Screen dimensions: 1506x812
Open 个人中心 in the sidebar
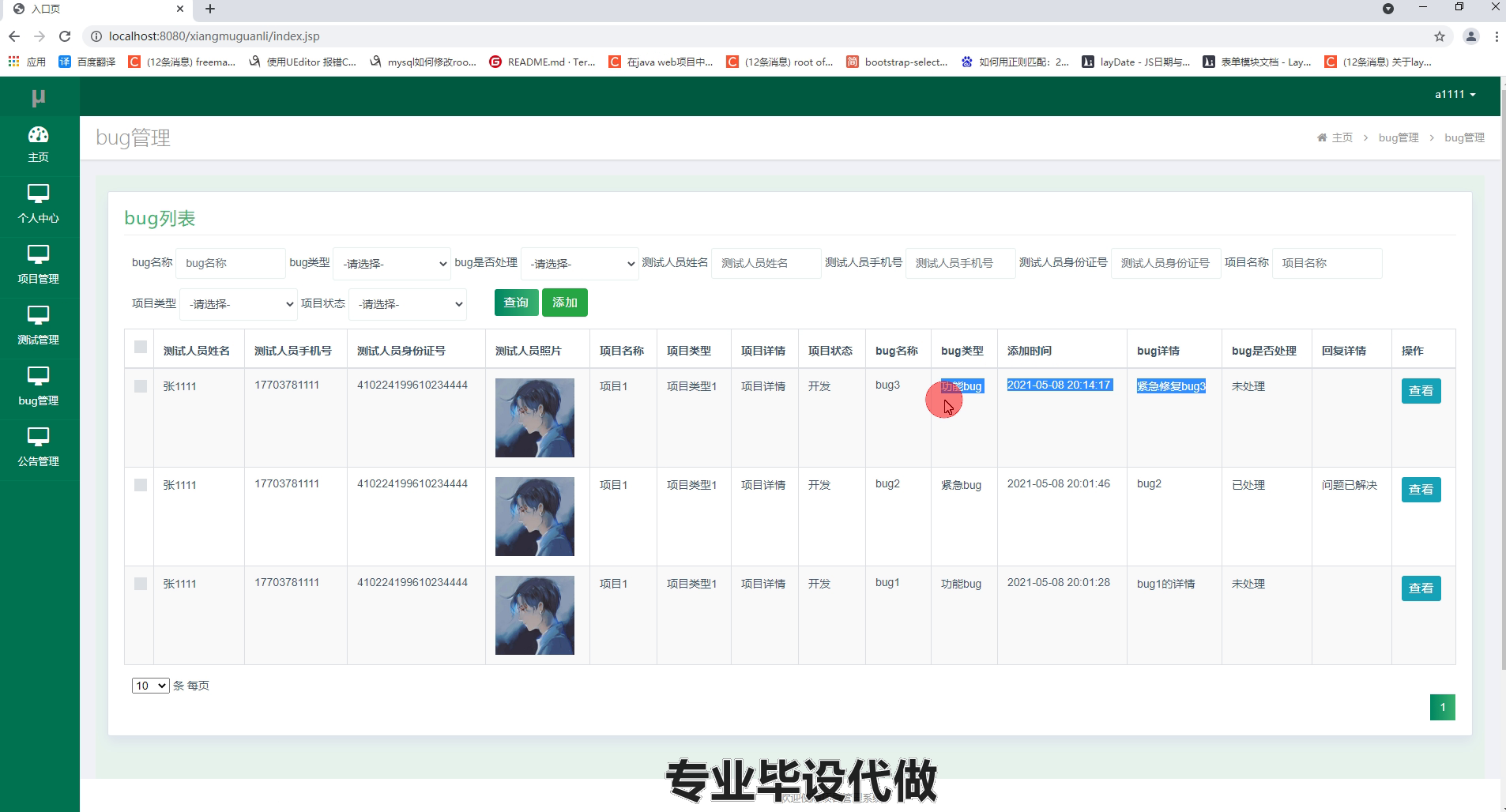[x=38, y=205]
